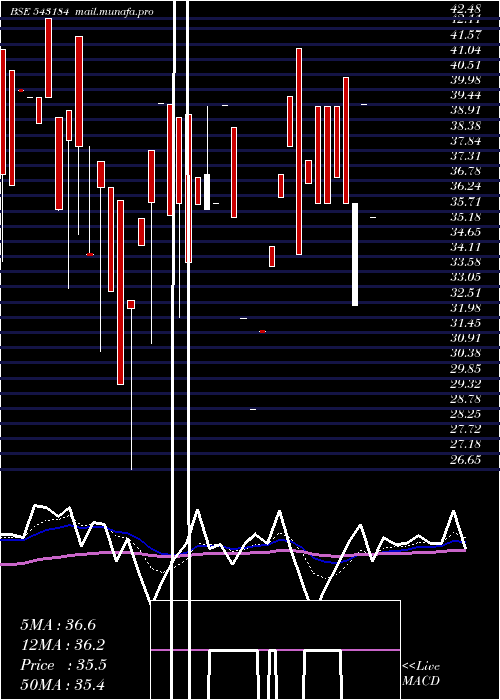This screenshot has width=500, height=700.
Task: Click the 5MA : 36.6 readout
Action: click(x=58, y=625)
